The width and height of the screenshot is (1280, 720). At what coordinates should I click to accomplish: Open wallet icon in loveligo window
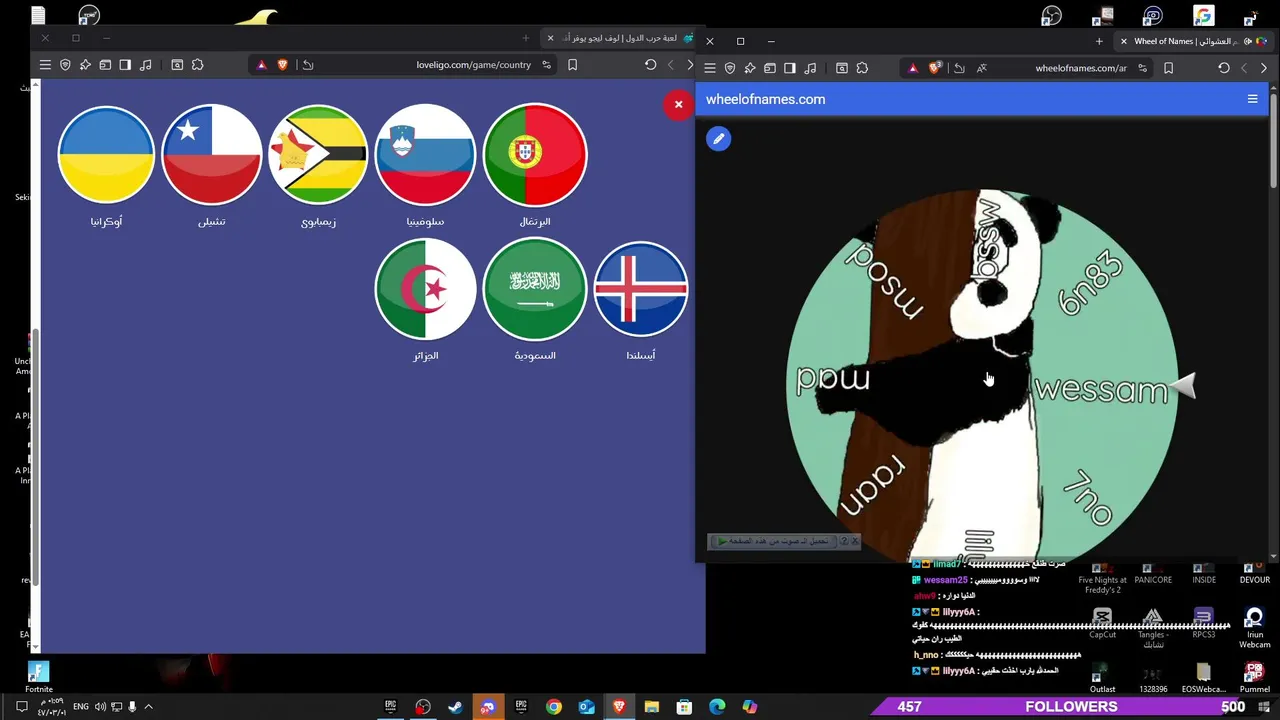105,65
